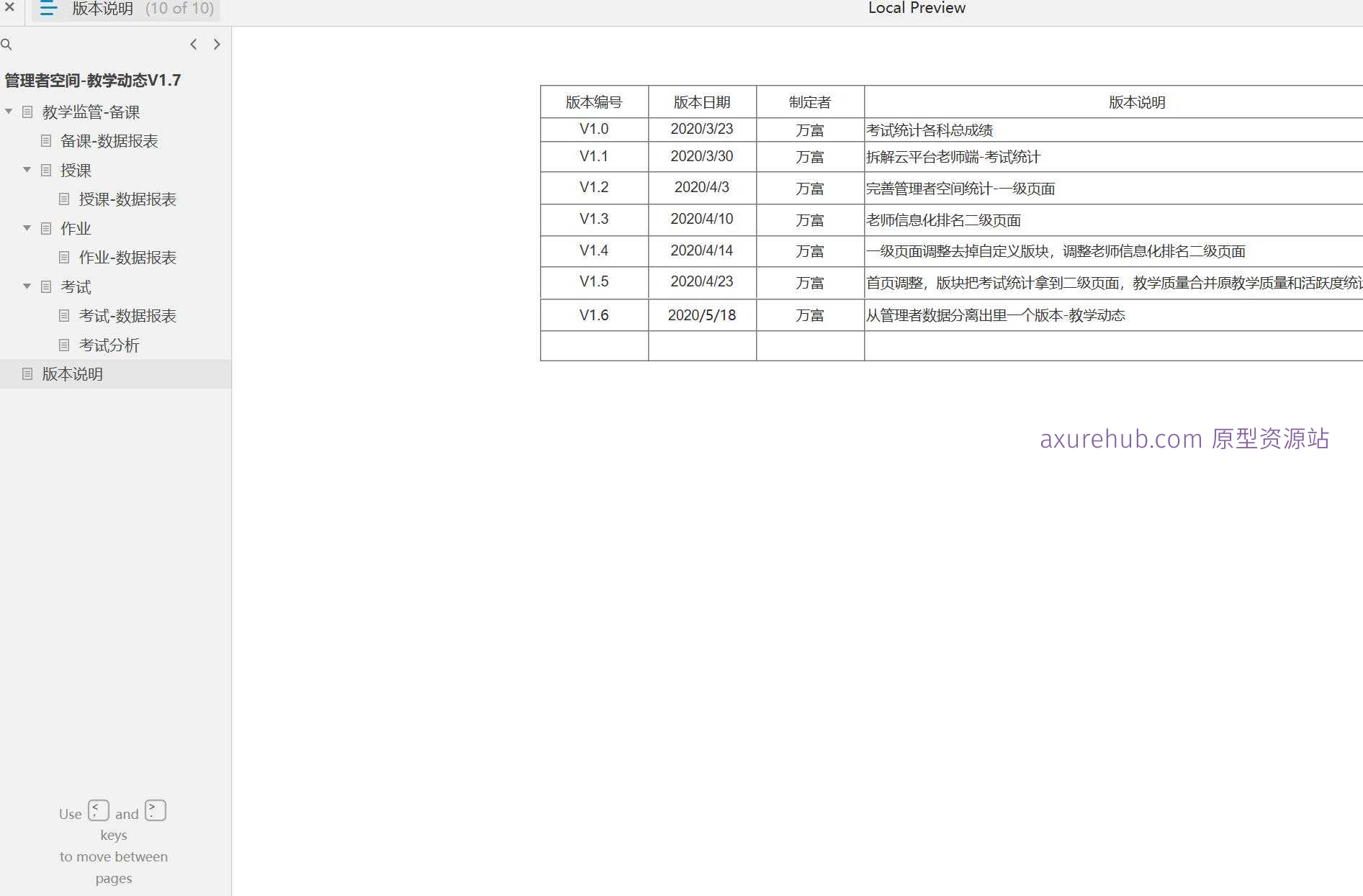The height and width of the screenshot is (896, 1363).
Task: Collapse the 考试 tree node
Action: click(27, 286)
